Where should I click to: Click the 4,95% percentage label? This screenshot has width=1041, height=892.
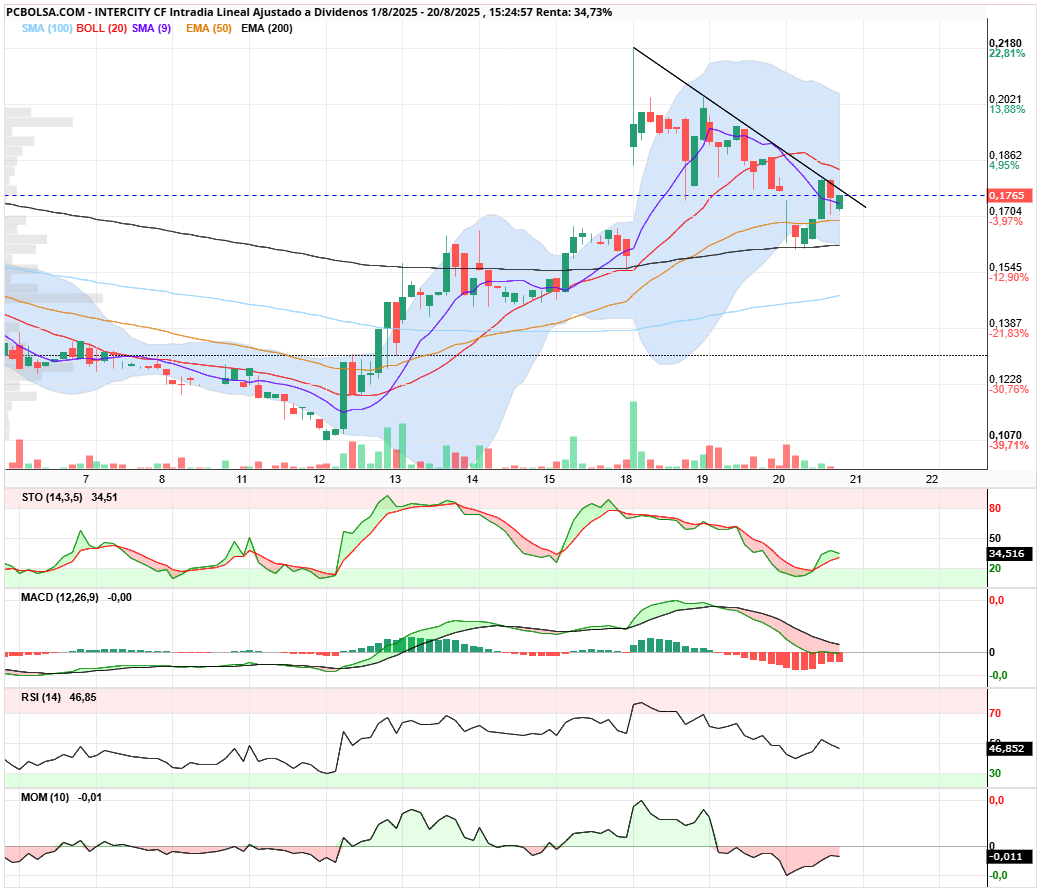(x=1004, y=166)
